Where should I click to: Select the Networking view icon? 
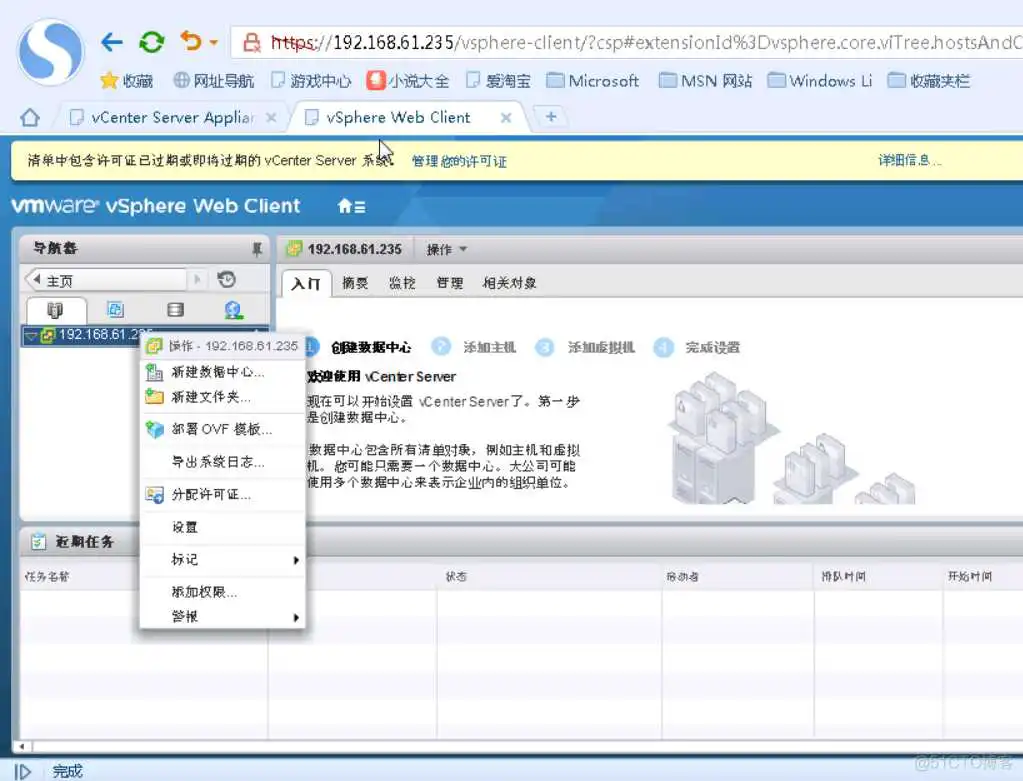[x=234, y=310]
